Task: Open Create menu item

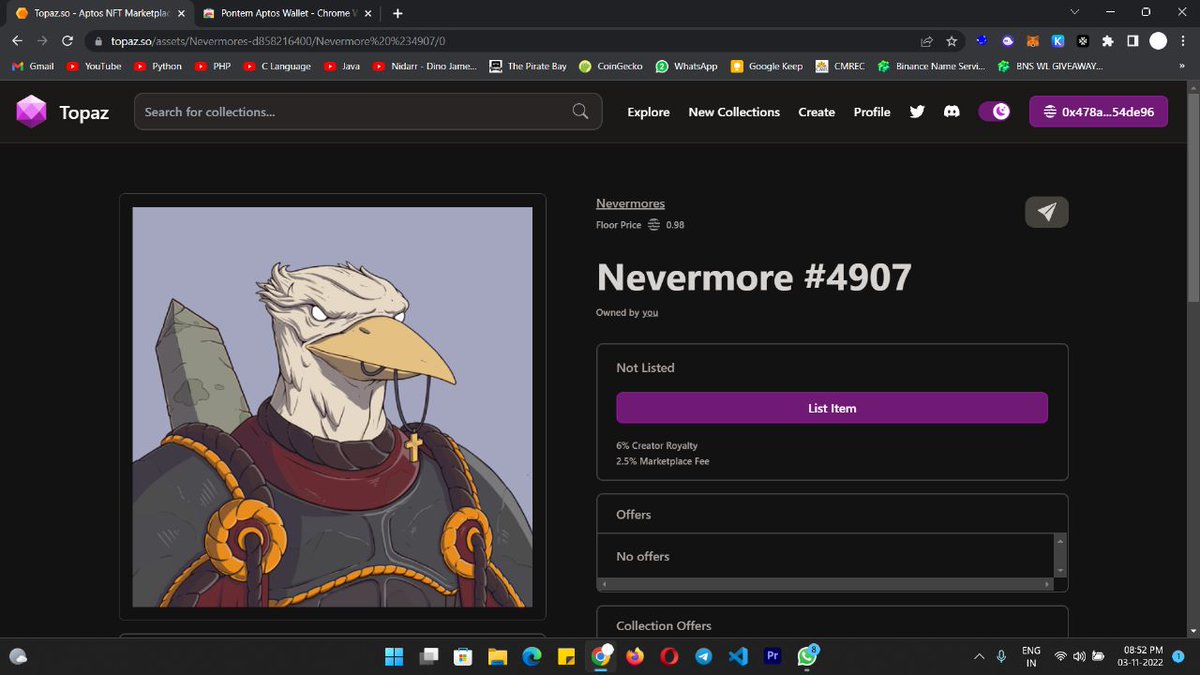Action: tap(816, 112)
